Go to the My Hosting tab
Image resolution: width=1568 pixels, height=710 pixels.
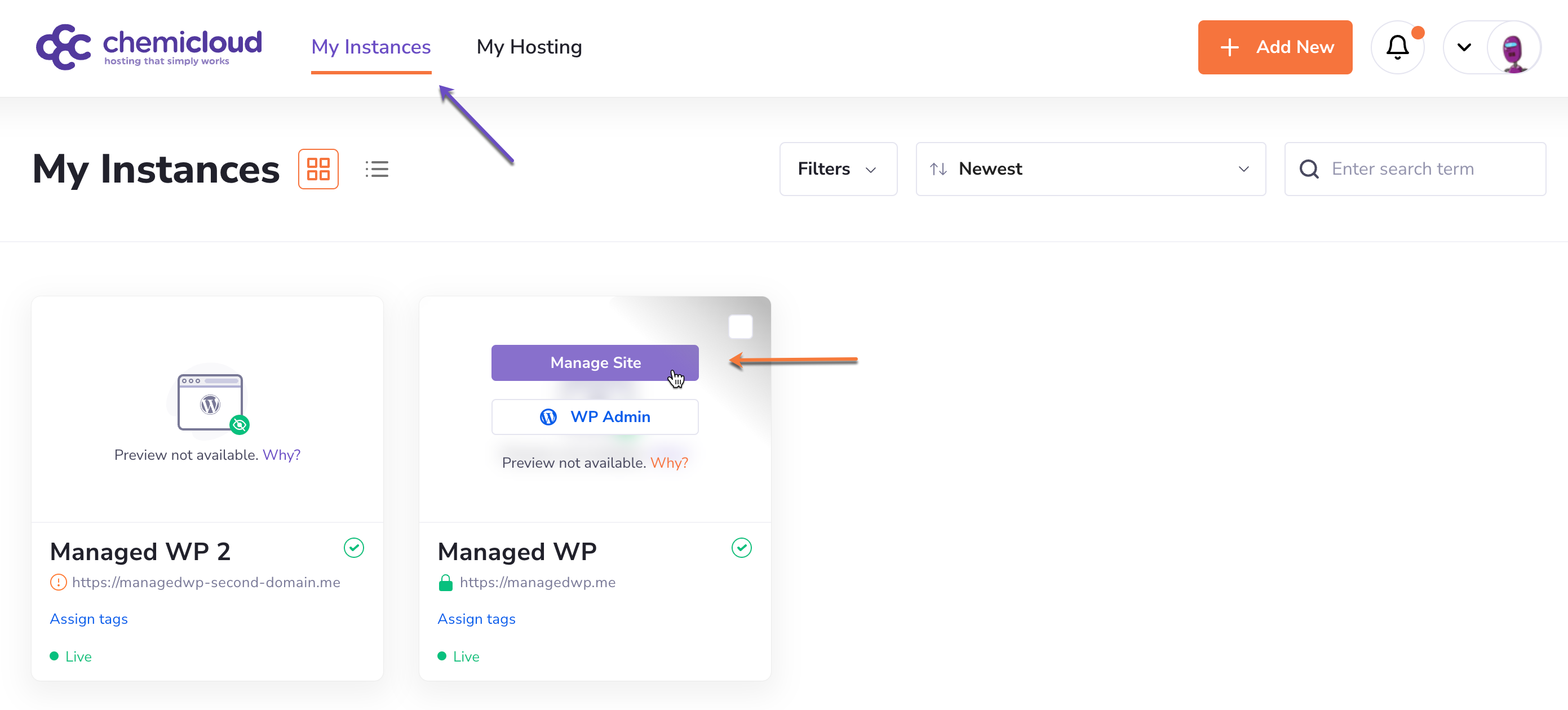pyautogui.click(x=529, y=47)
